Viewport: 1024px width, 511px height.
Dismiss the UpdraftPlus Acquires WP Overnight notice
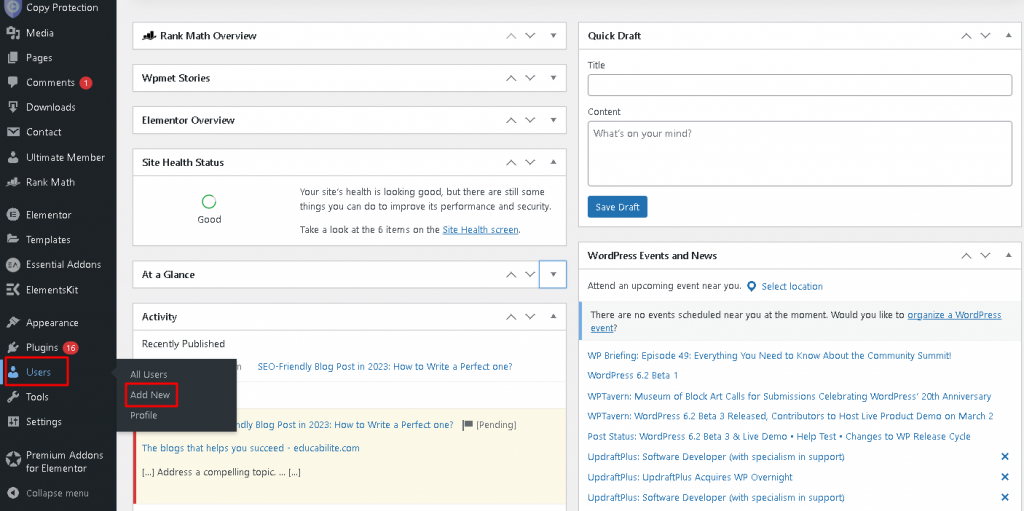pyautogui.click(x=1005, y=477)
